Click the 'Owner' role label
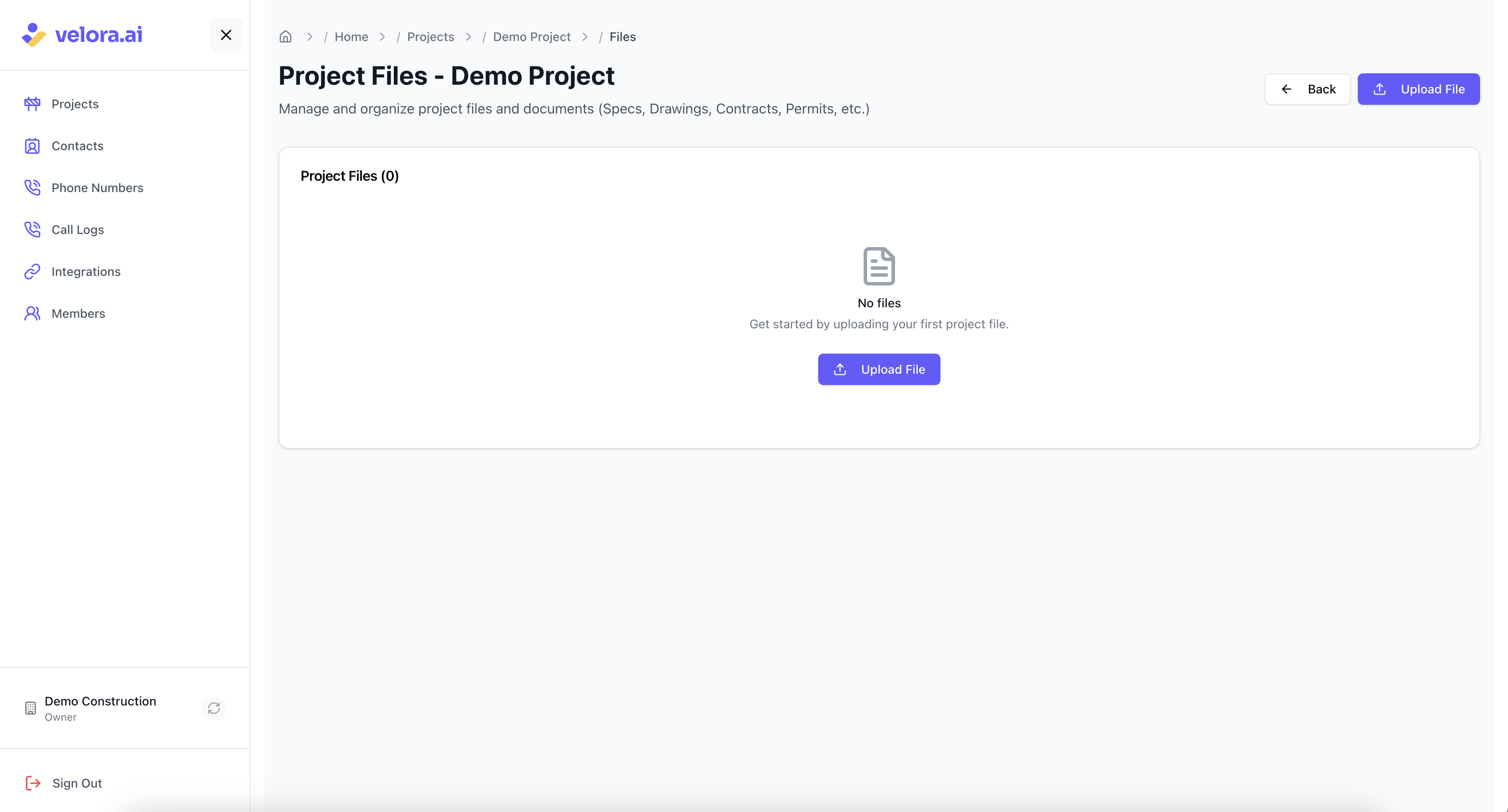The height and width of the screenshot is (812, 1508). 60,717
